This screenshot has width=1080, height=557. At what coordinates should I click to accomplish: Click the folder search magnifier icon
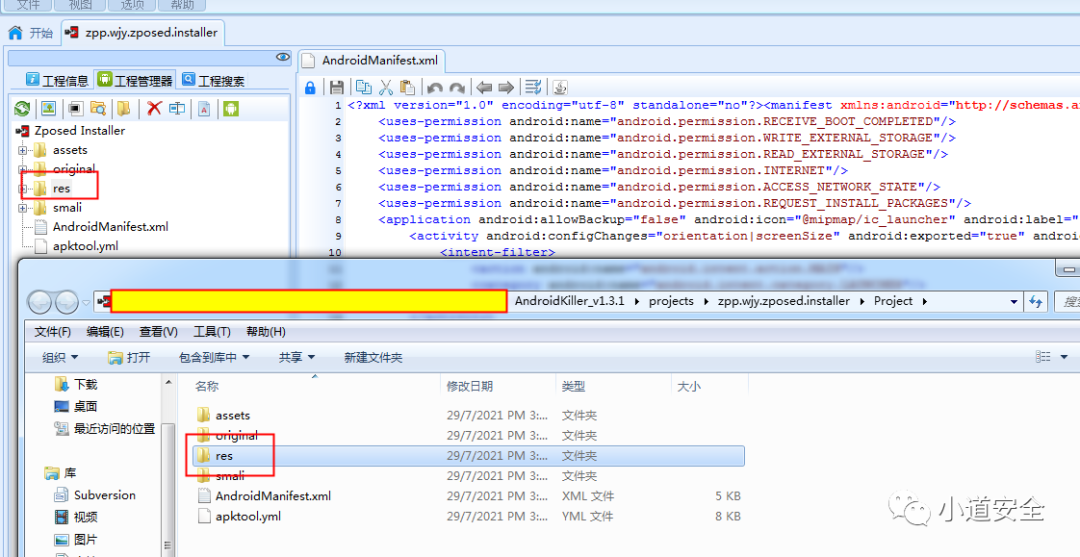[98, 108]
